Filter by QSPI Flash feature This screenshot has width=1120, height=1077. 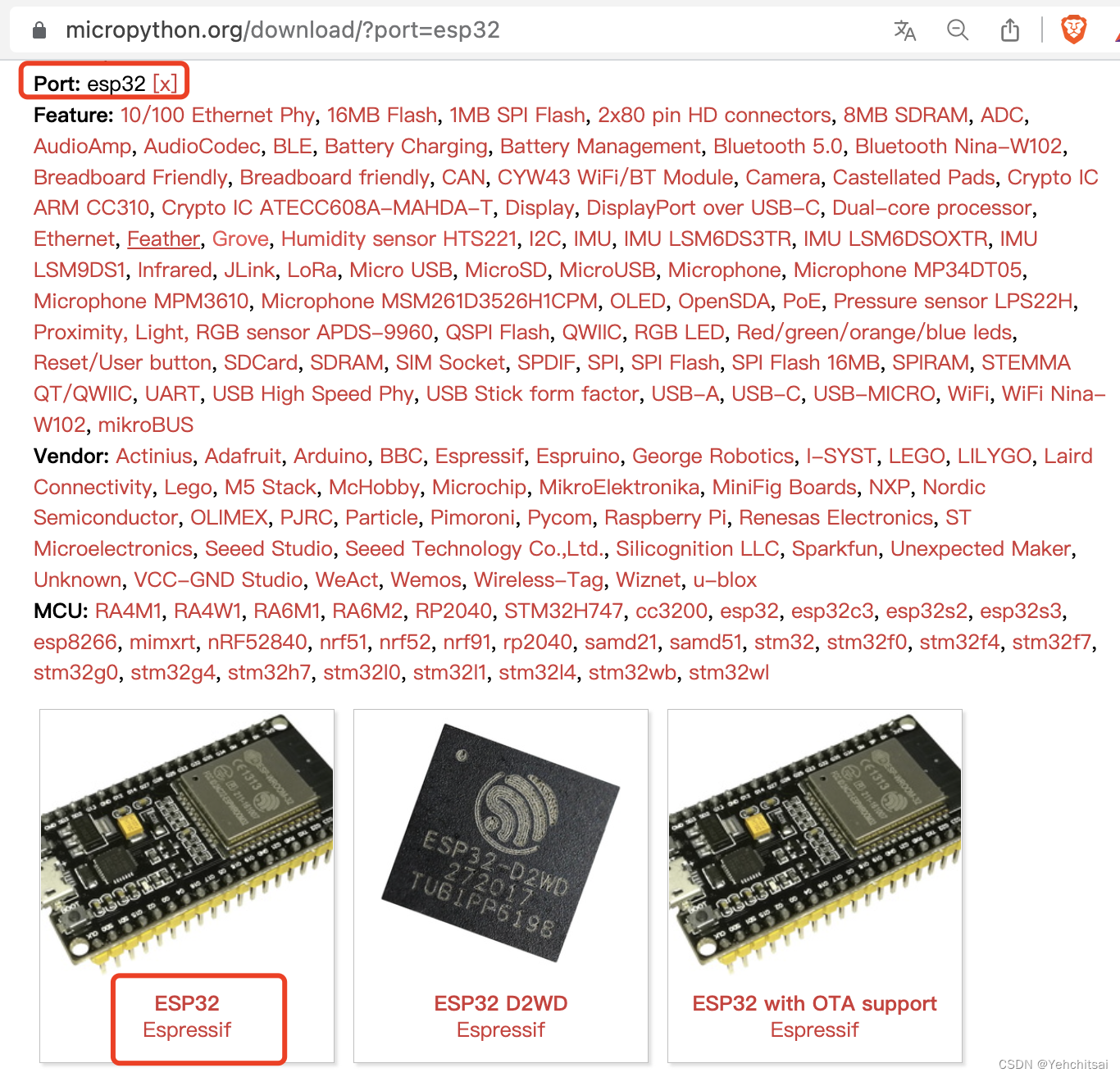(498, 333)
